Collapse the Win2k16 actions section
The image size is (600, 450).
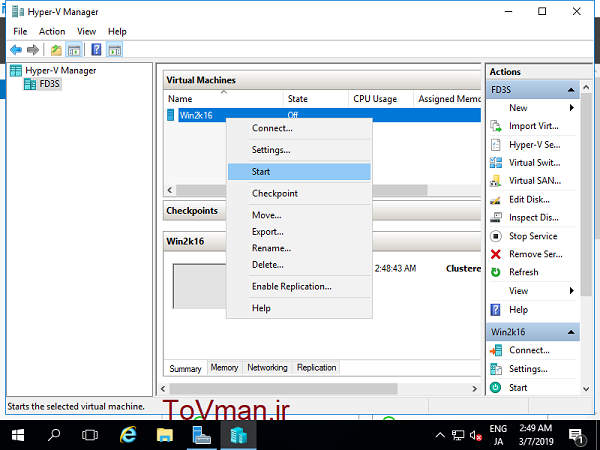(571, 332)
